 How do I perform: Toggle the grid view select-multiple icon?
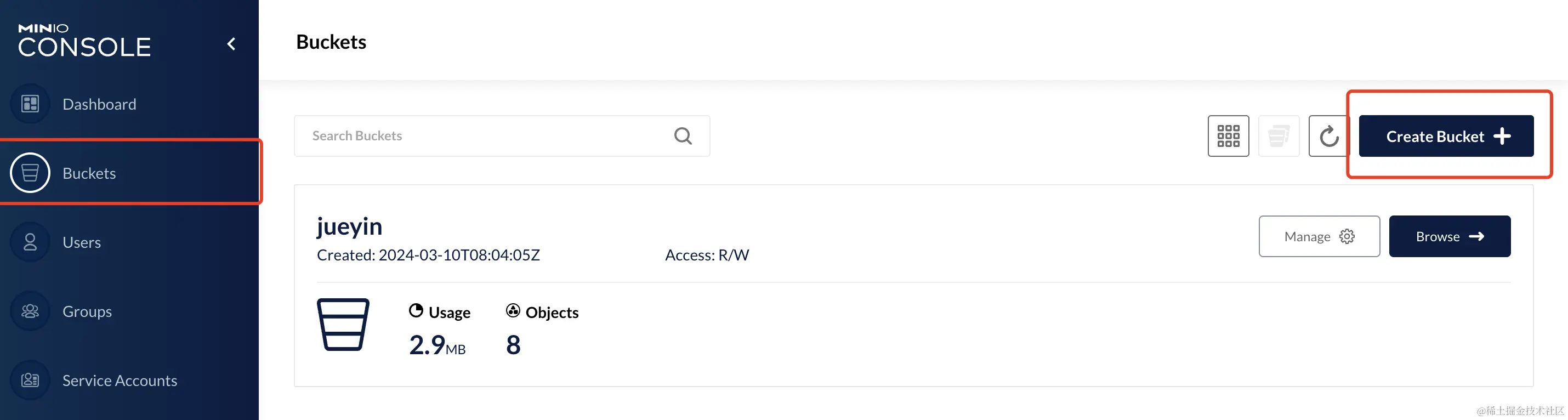(x=1228, y=136)
